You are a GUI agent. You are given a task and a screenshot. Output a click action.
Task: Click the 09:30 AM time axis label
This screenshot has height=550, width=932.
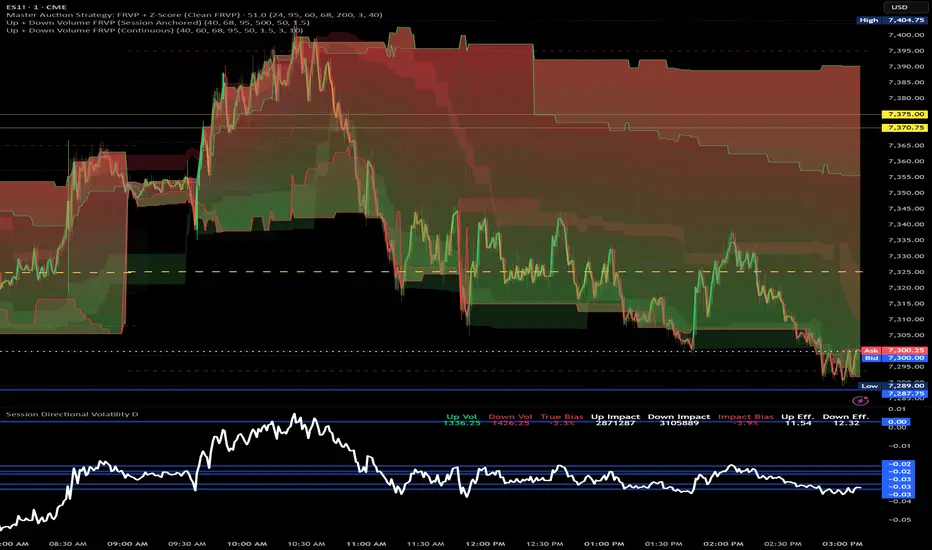click(x=187, y=543)
